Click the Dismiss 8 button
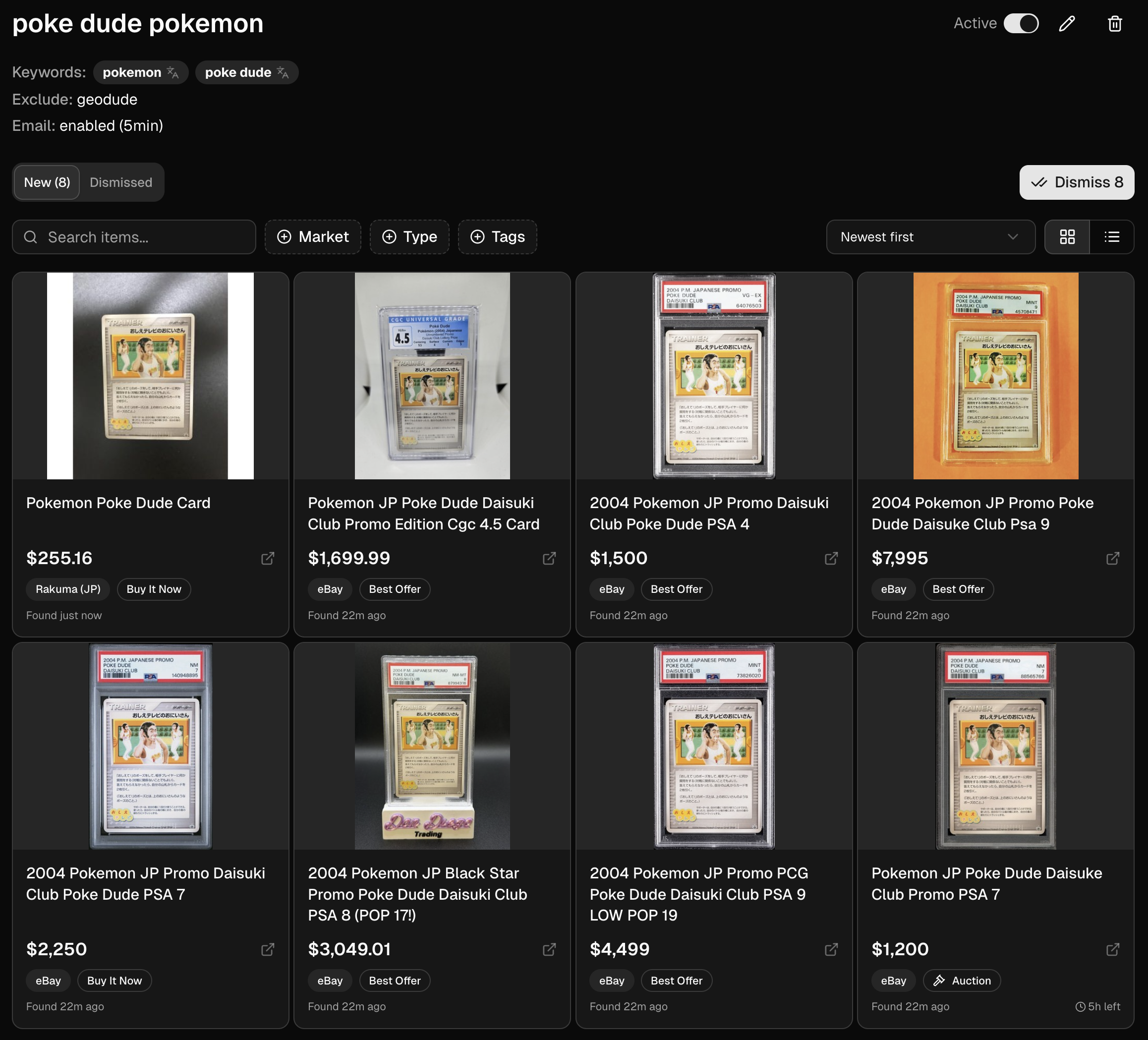This screenshot has height=1040, width=1148. (1076, 182)
